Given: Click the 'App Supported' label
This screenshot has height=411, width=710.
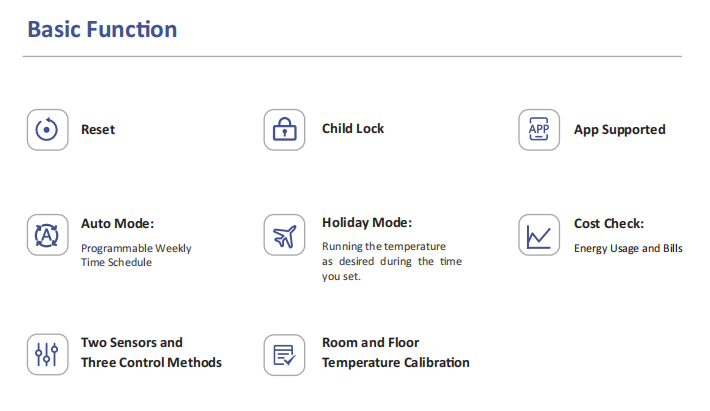Looking at the screenshot, I should click(619, 130).
